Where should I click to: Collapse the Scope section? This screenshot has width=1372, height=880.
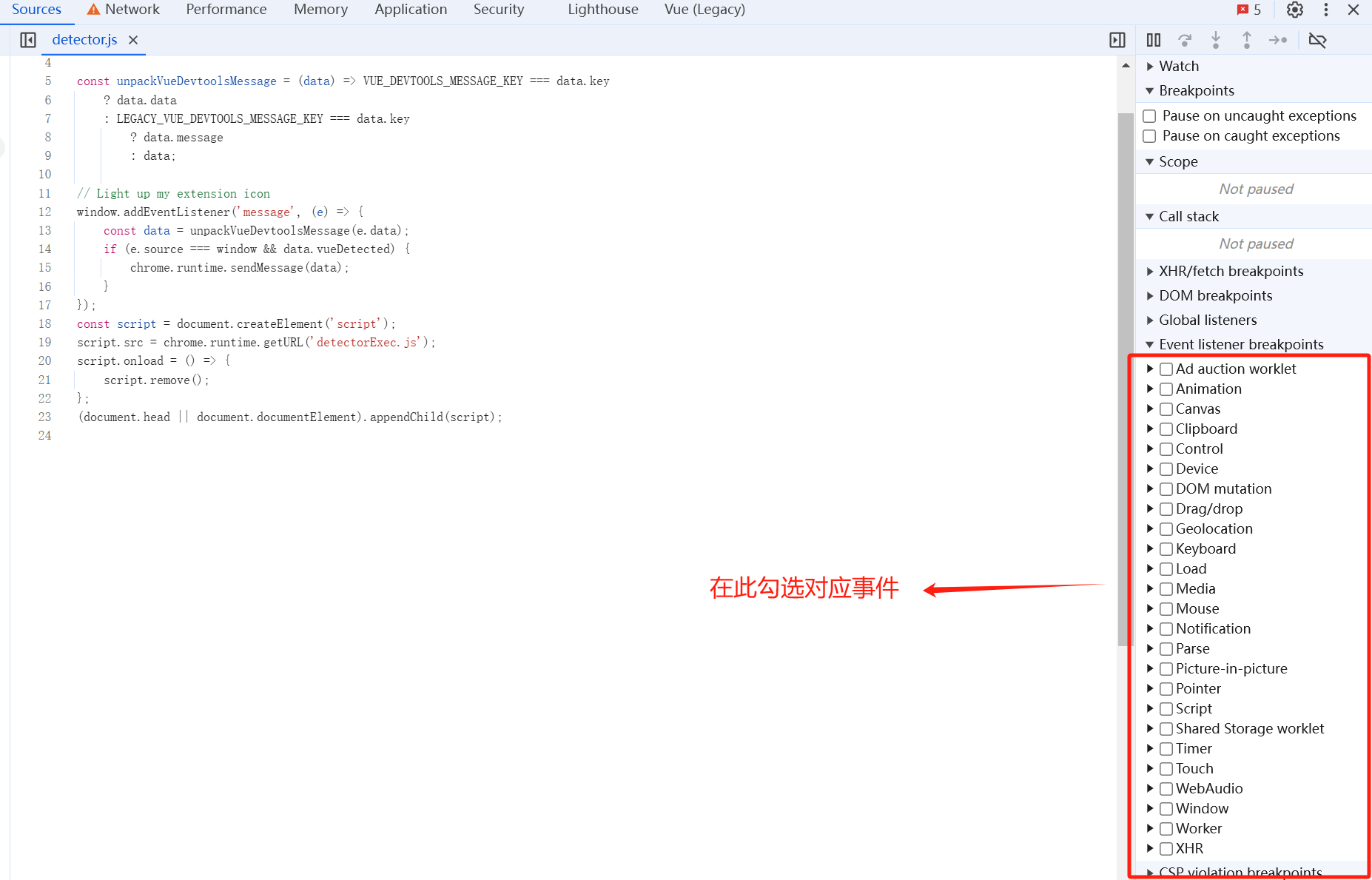coord(1150,162)
